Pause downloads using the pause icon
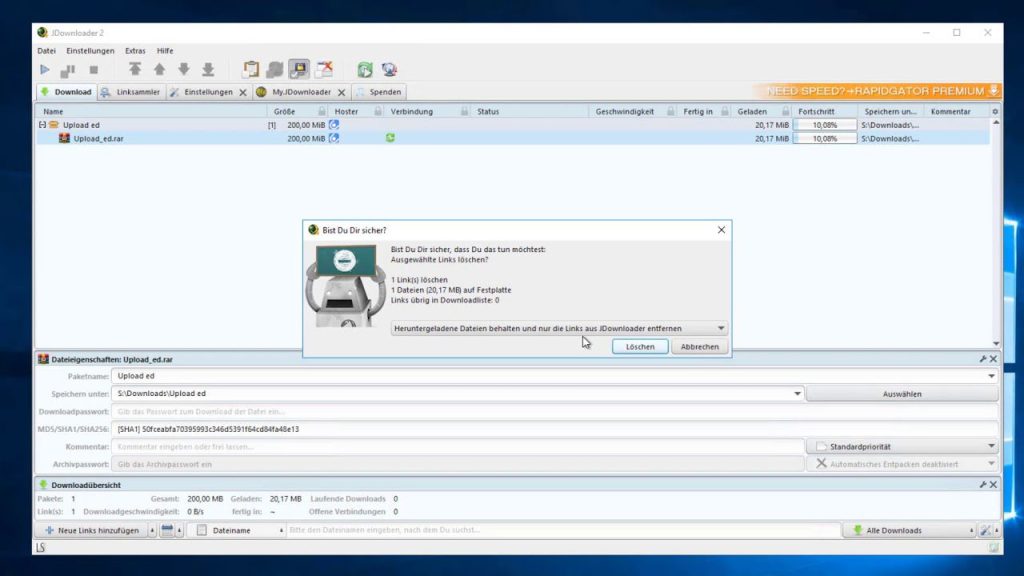This screenshot has height=576, width=1024. (67, 69)
